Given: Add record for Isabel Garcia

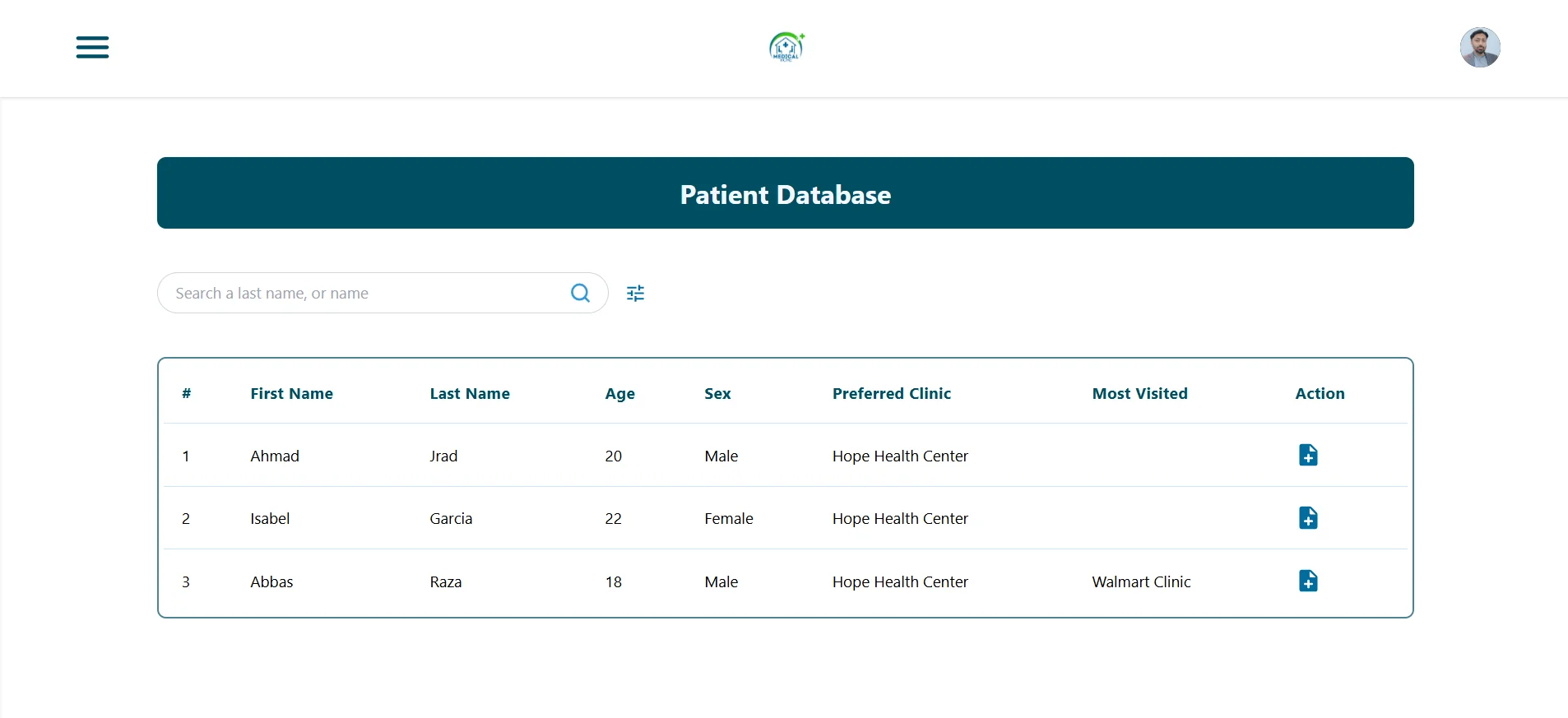Looking at the screenshot, I should click(x=1307, y=518).
